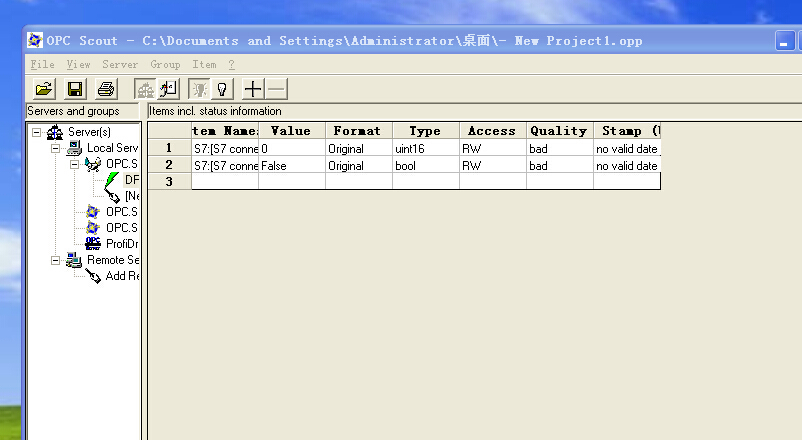Click the Local Serv computer icon
802x440 pixels.
(74, 148)
